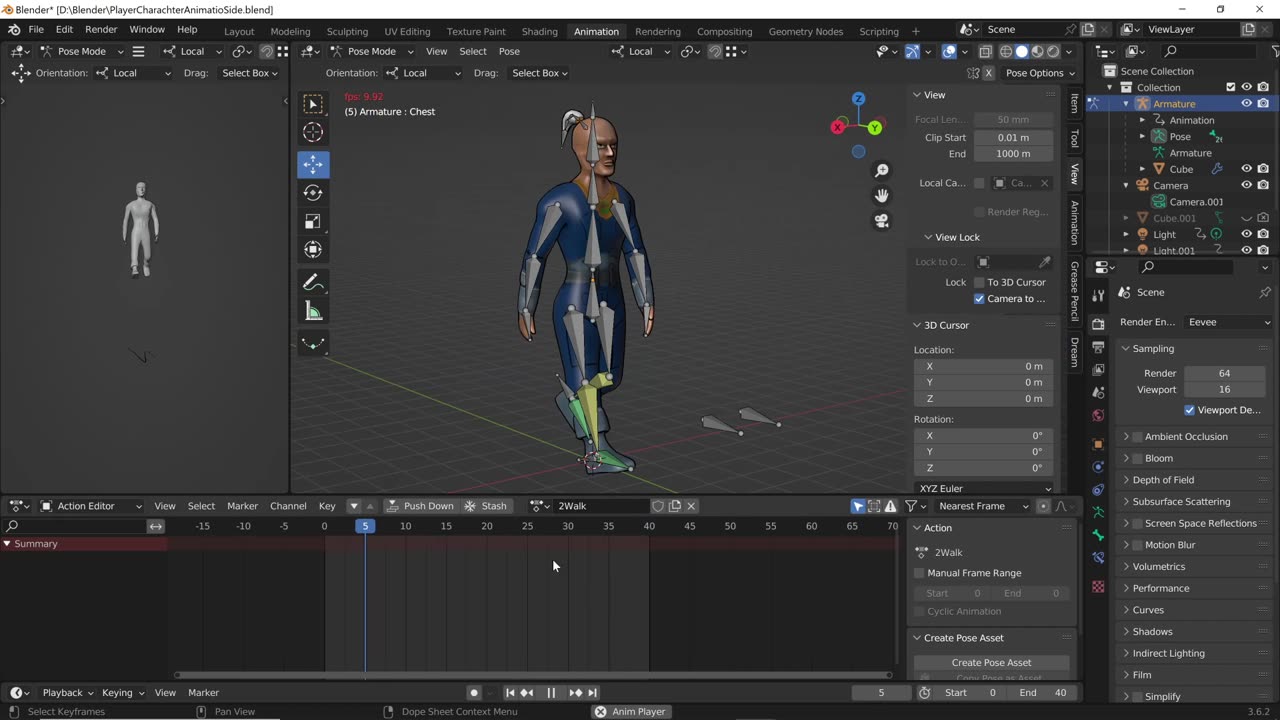Image resolution: width=1280 pixels, height=720 pixels.
Task: Open Pose Options dropdown
Action: point(1040,73)
